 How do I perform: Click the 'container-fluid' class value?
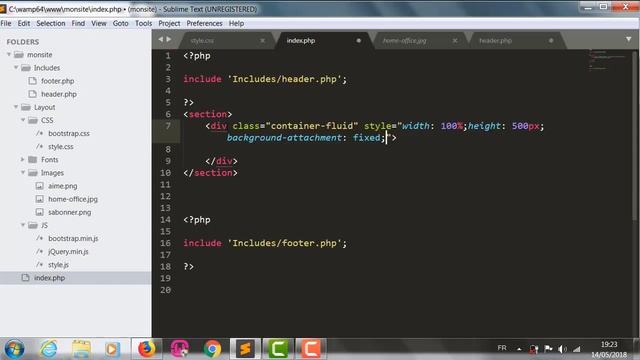point(312,126)
